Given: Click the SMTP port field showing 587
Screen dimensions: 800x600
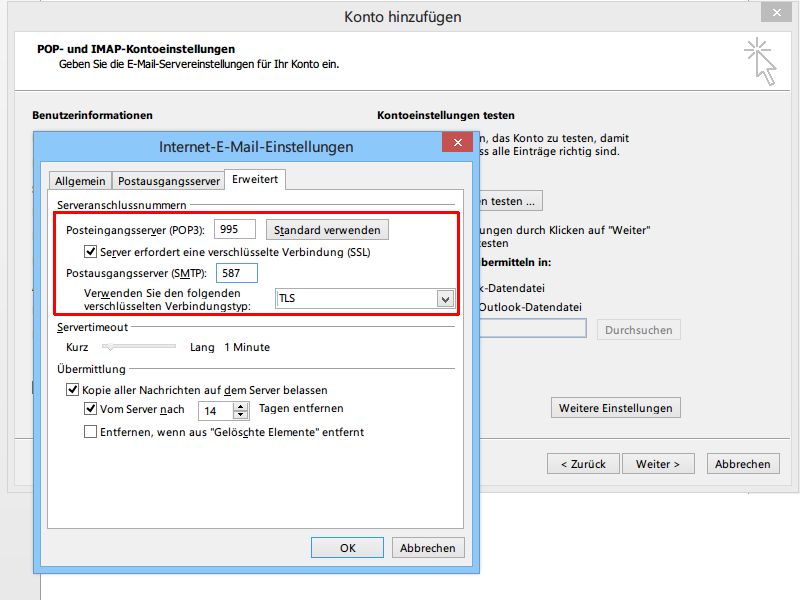Looking at the screenshot, I should [237, 273].
